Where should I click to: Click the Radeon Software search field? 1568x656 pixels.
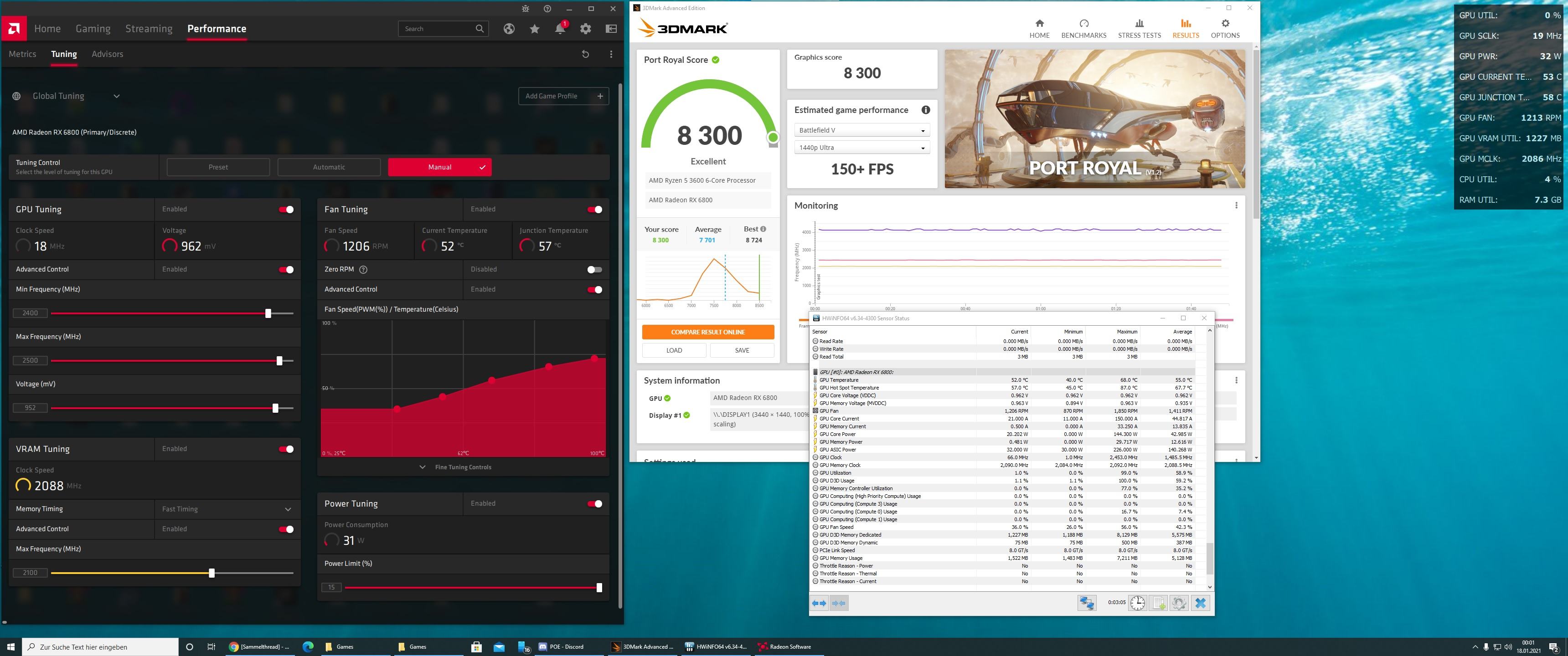pos(443,29)
